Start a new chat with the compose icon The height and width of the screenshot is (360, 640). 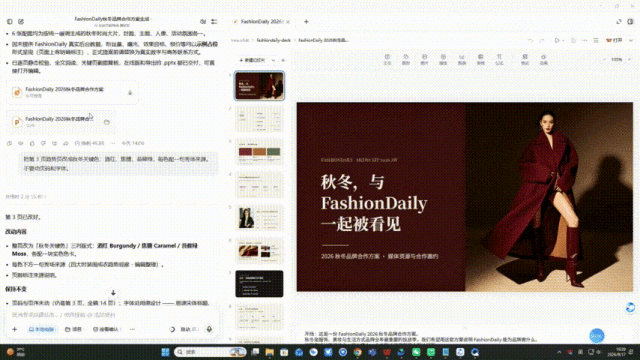tap(21, 22)
